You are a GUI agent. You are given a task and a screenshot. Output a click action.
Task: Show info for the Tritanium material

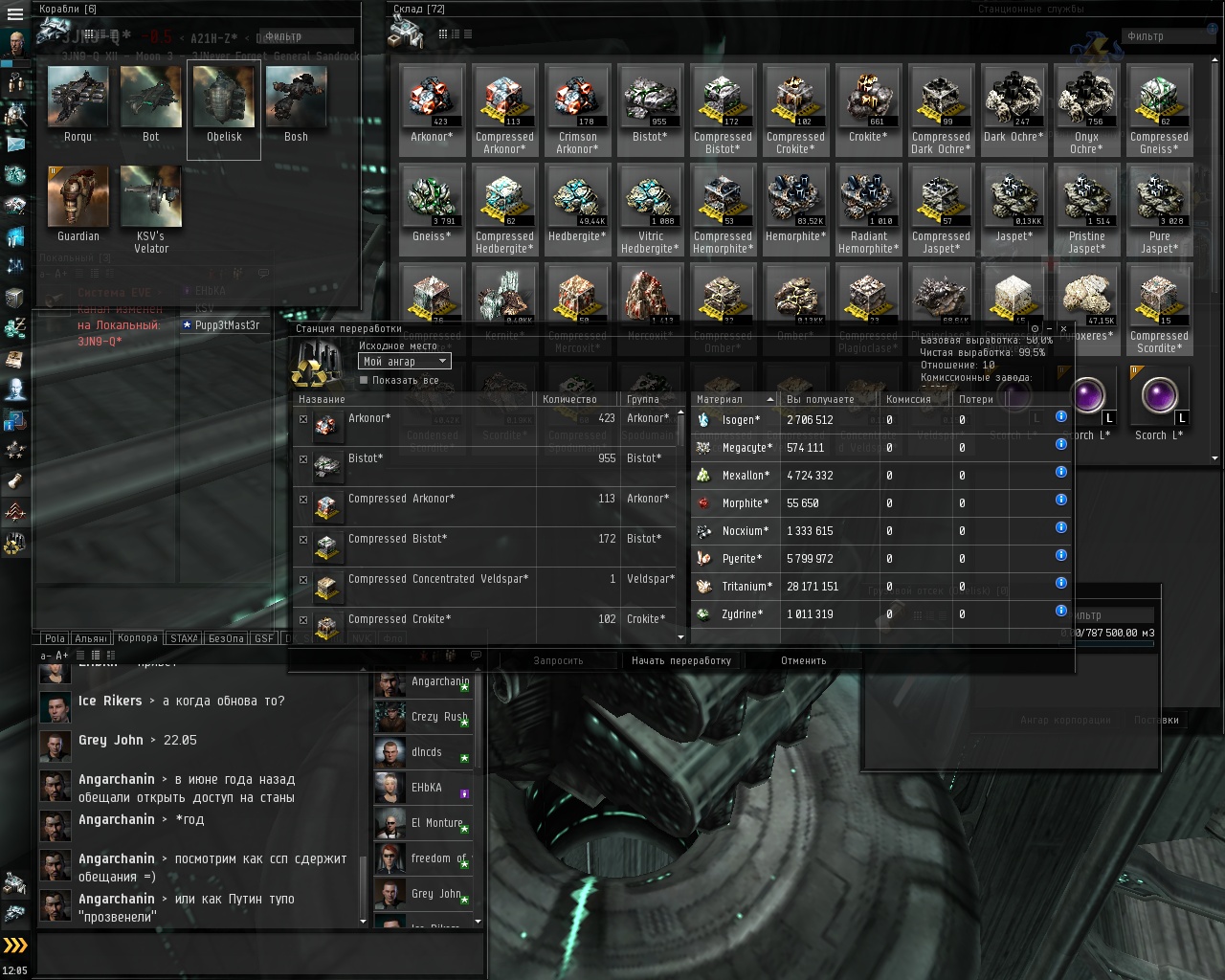point(1060,583)
